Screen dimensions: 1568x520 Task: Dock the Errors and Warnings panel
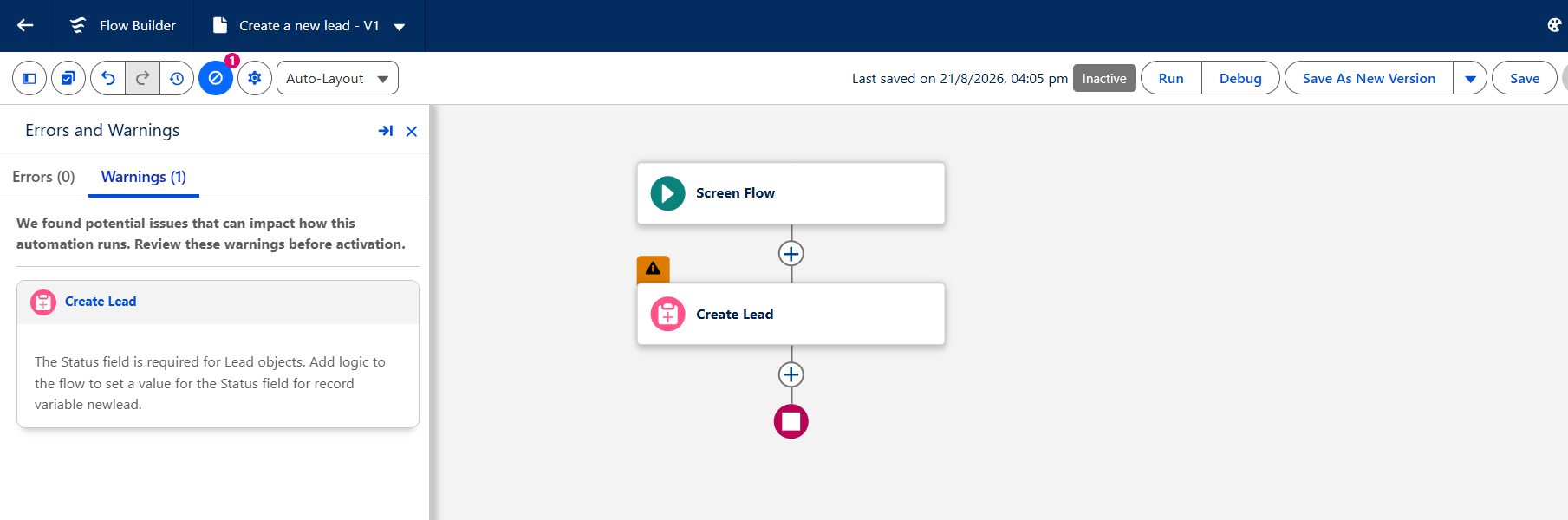386,131
